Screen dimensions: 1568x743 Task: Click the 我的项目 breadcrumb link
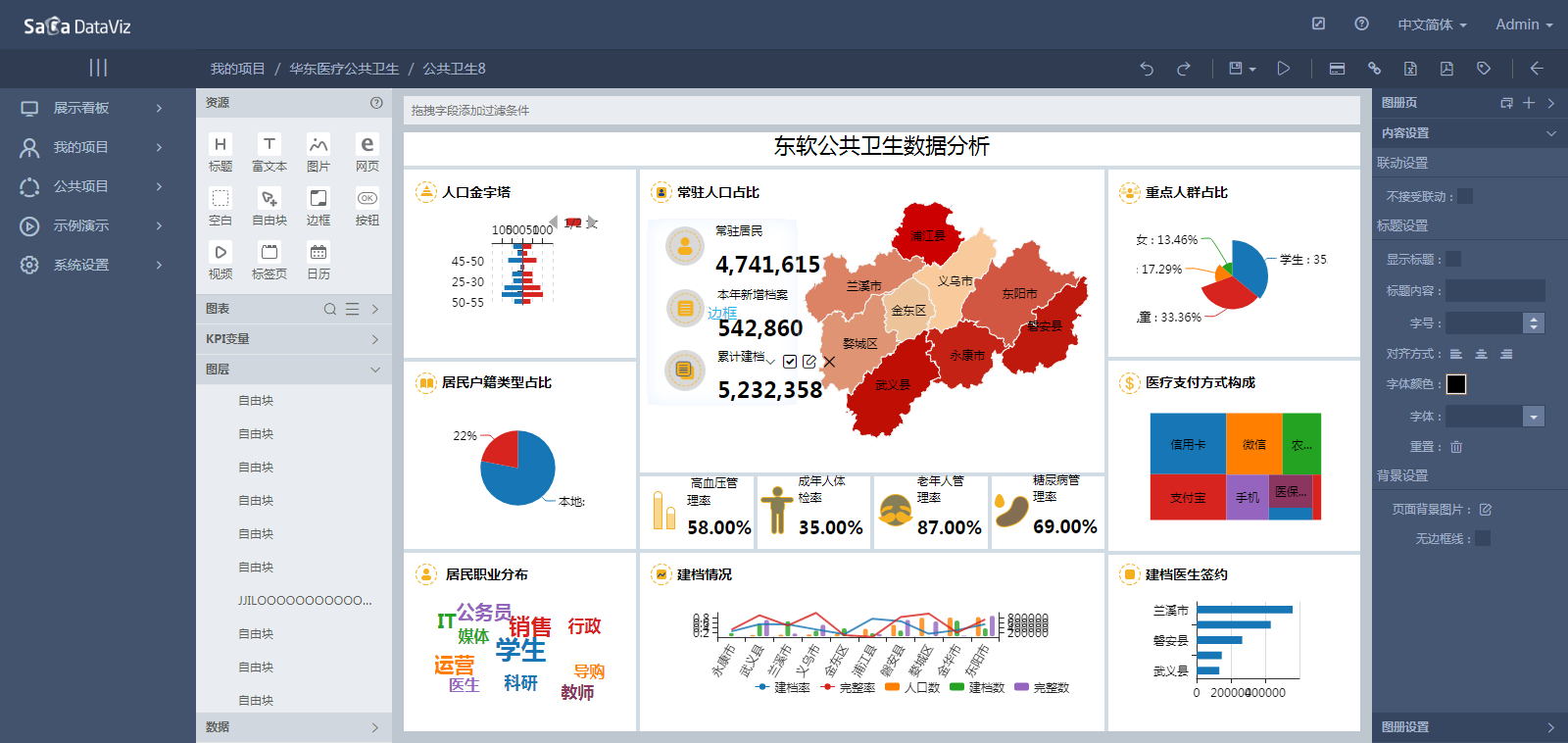[x=237, y=69]
